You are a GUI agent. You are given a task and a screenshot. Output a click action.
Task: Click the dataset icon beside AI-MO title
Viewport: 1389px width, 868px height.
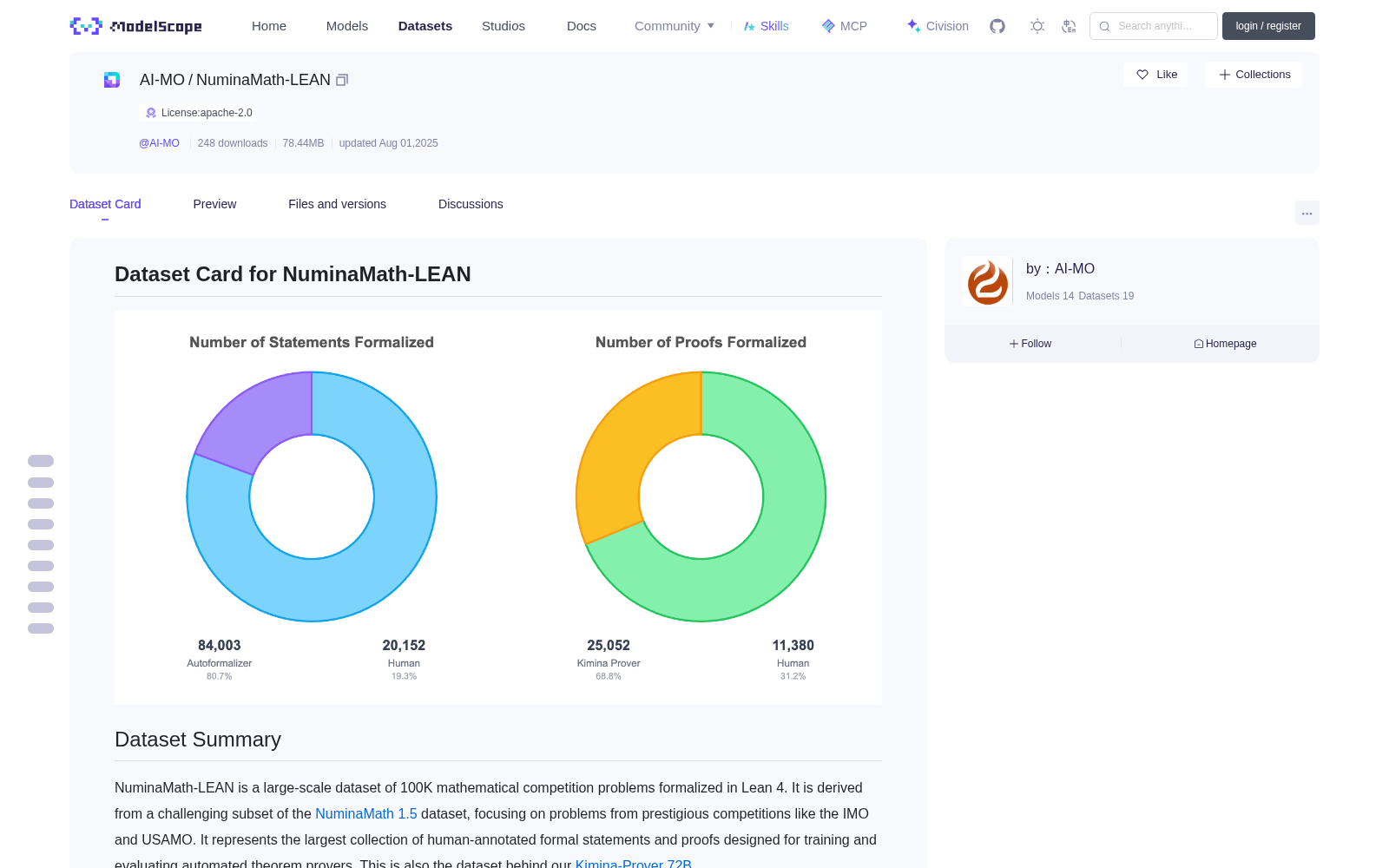[x=112, y=80]
